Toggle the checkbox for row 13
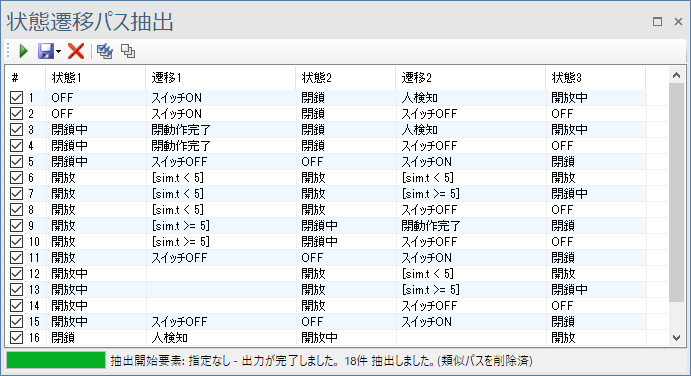The height and width of the screenshot is (376, 691). coord(16,290)
